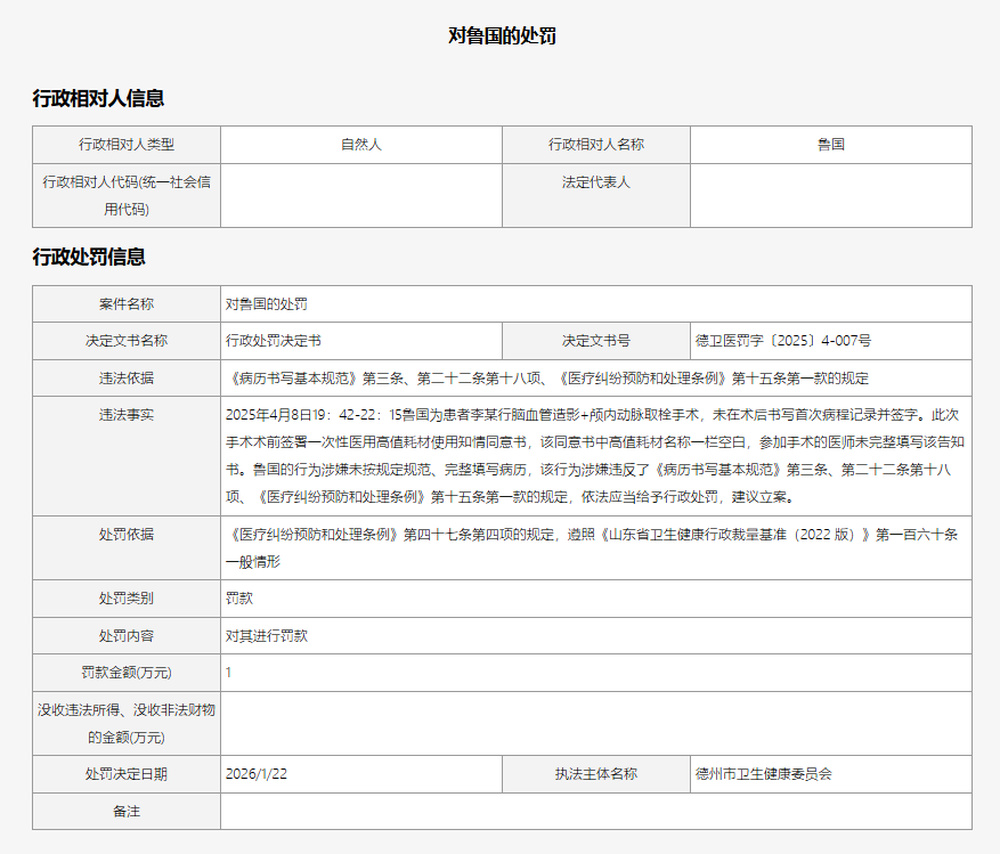Click the case name value in the table
This screenshot has width=1000, height=854.
[x=259, y=304]
